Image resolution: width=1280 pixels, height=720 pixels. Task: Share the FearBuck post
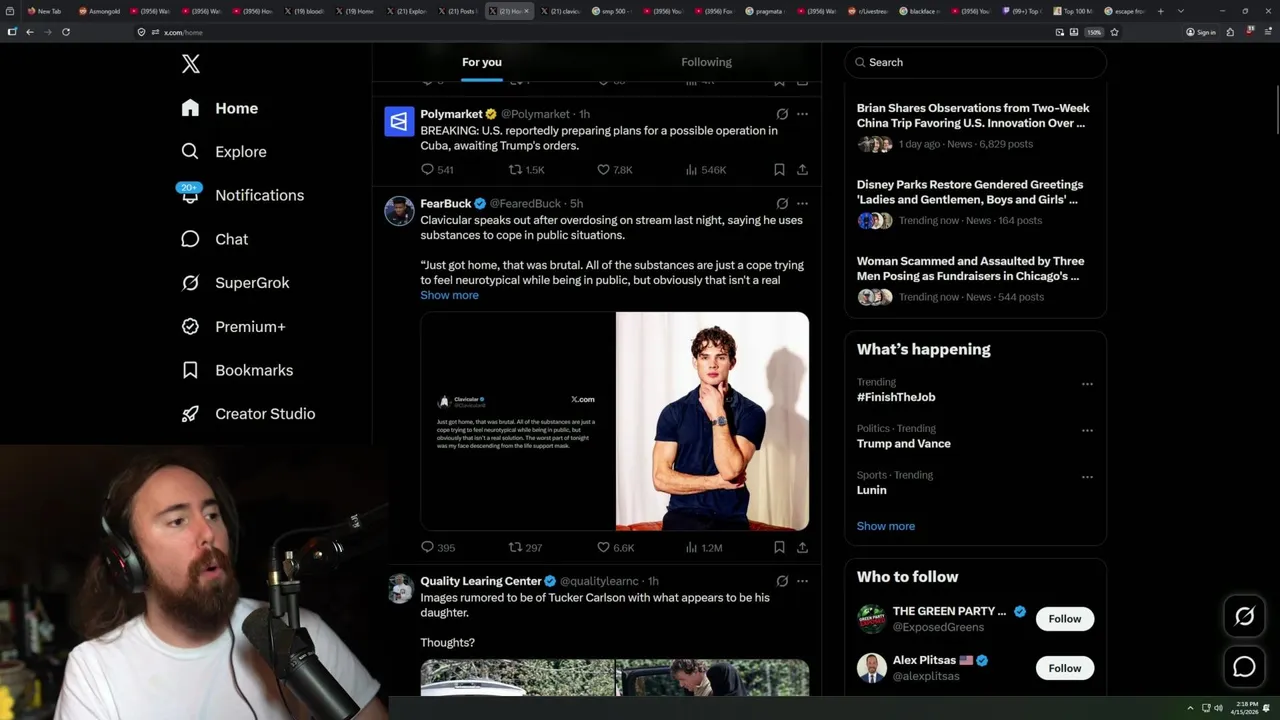(802, 547)
